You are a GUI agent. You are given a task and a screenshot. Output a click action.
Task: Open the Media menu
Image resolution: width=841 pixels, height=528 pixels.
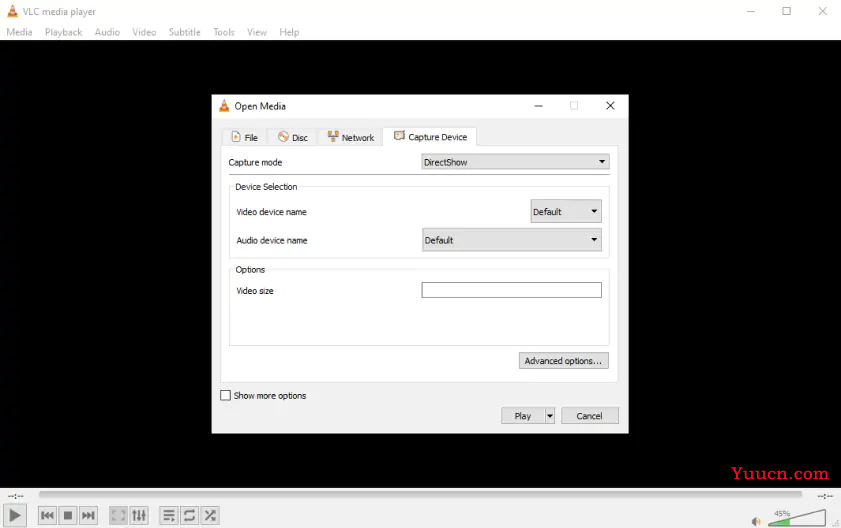point(19,32)
